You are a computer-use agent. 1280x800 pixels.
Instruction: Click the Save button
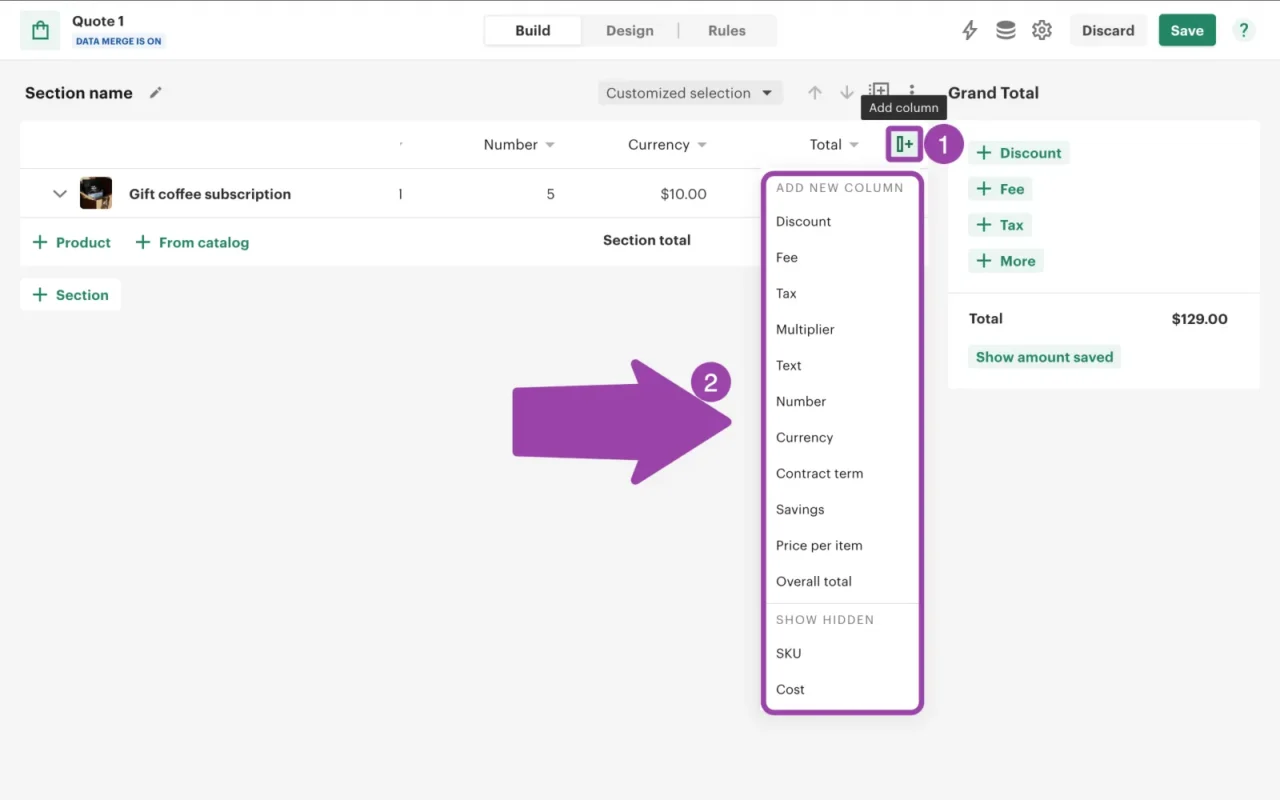(1187, 30)
